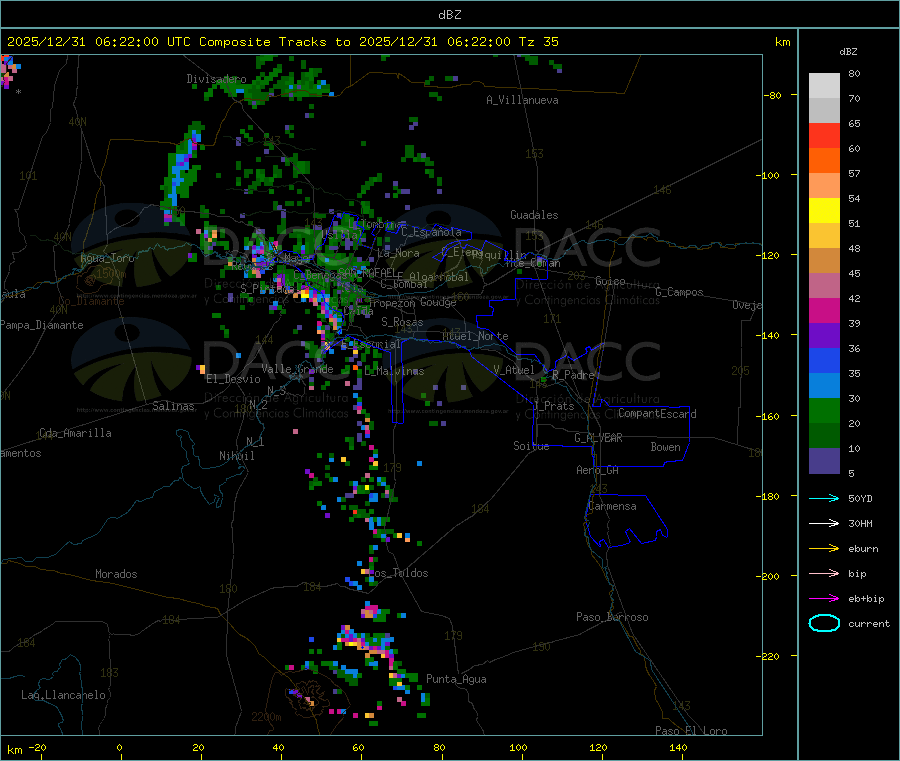This screenshot has height=761, width=900.
Task: Click the 'V_Atuel' map label
Action: 514,370
